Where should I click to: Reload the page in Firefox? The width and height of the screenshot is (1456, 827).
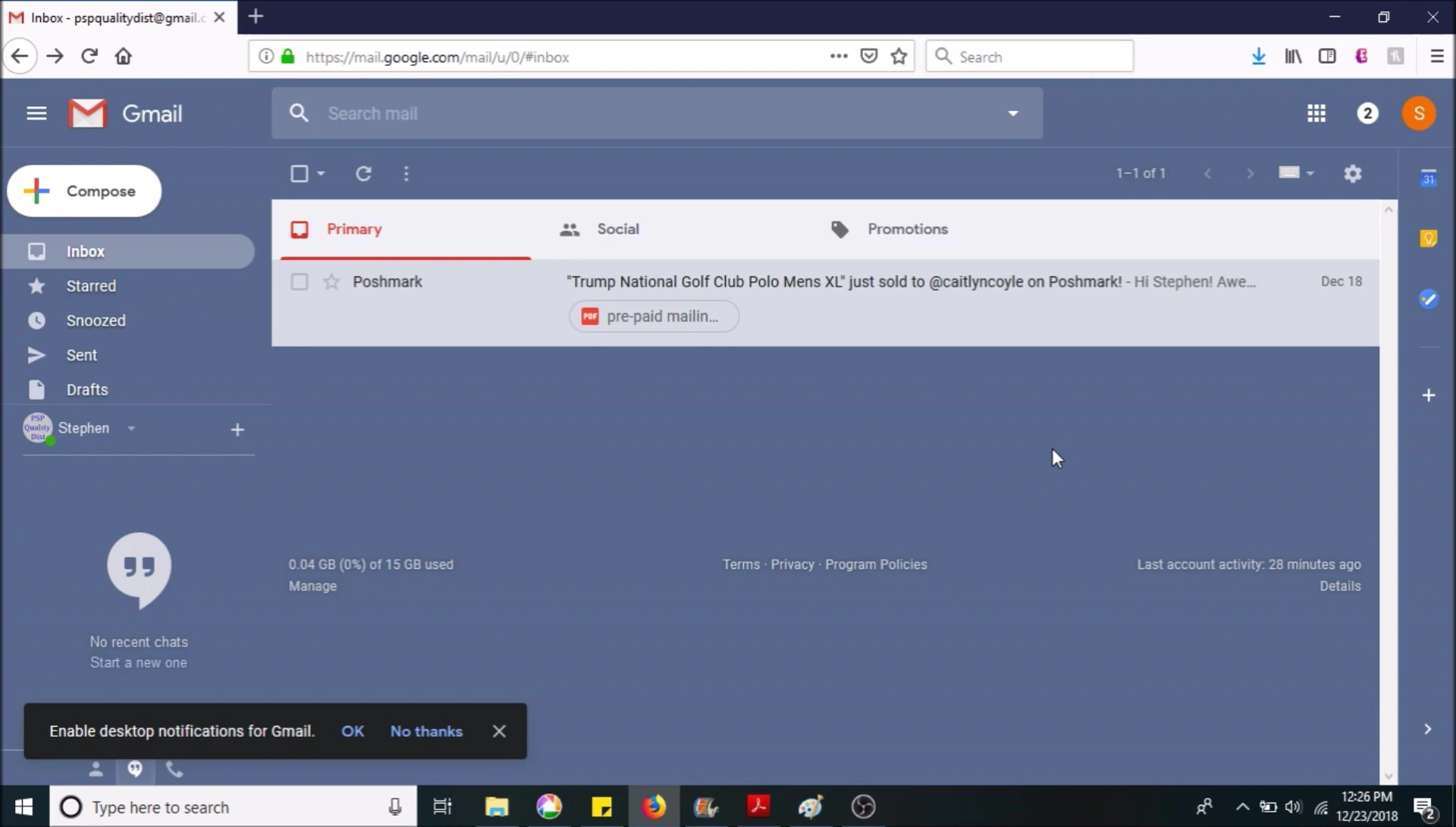89,56
